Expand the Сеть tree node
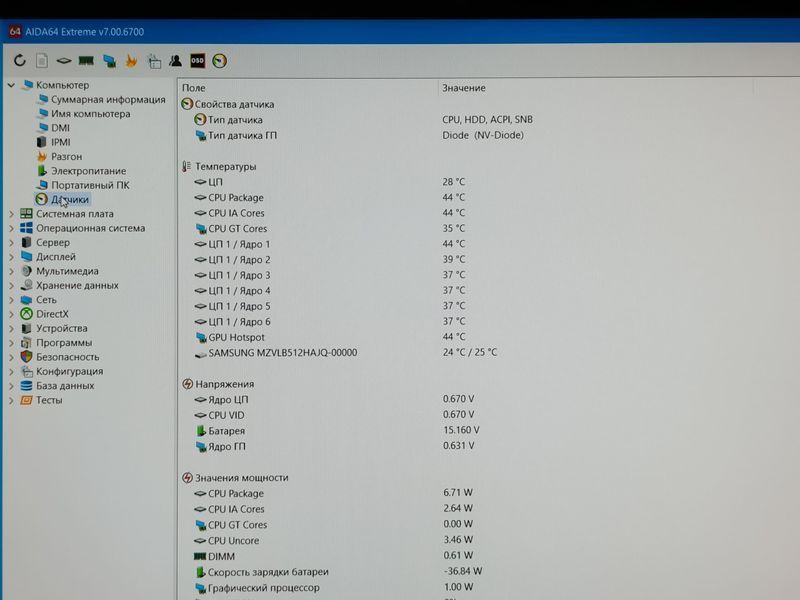Viewport: 800px width, 600px height. [x=11, y=299]
